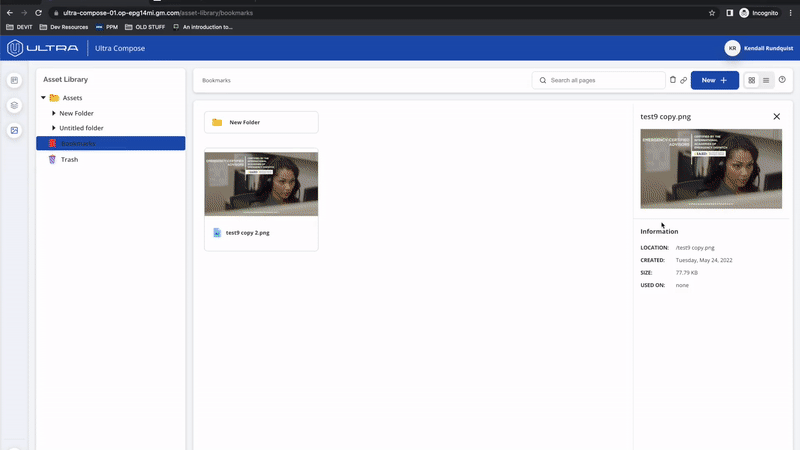Click the New button
Screen dimensions: 800x450
click(714, 80)
